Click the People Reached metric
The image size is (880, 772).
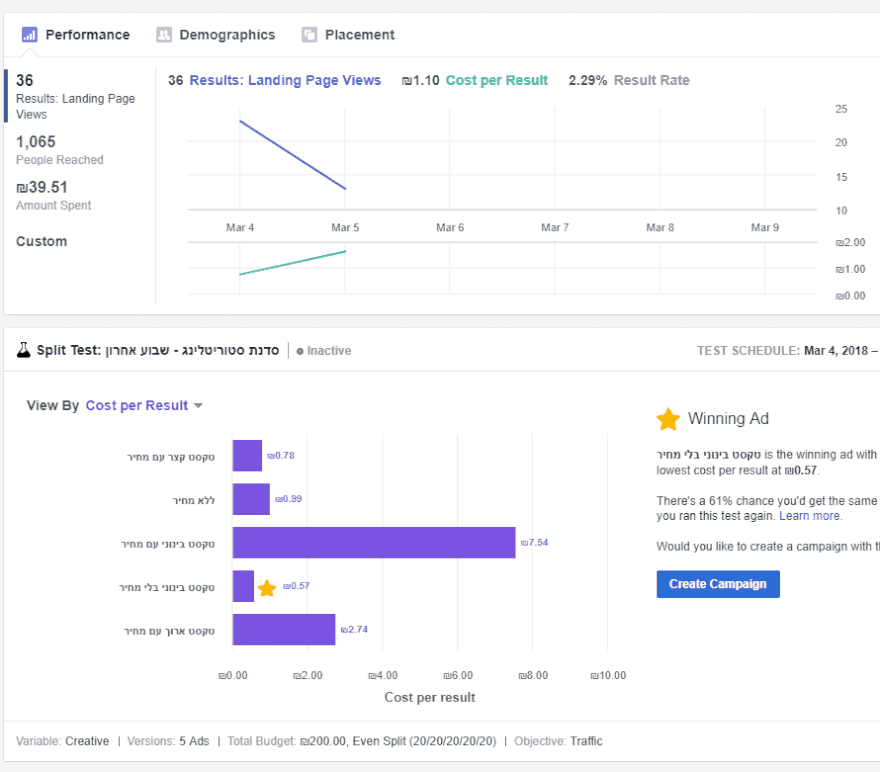(60, 150)
